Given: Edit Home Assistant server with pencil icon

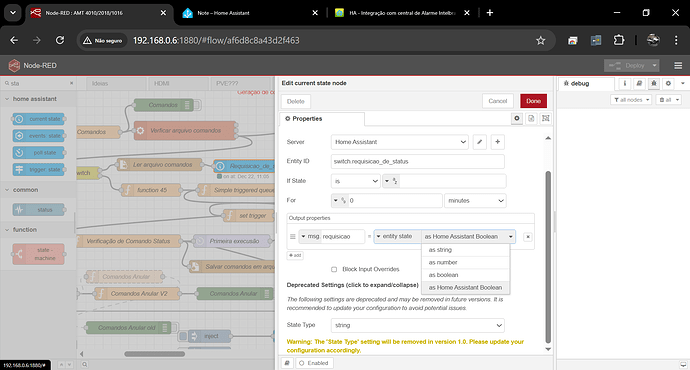Looking at the screenshot, I should tap(479, 142).
